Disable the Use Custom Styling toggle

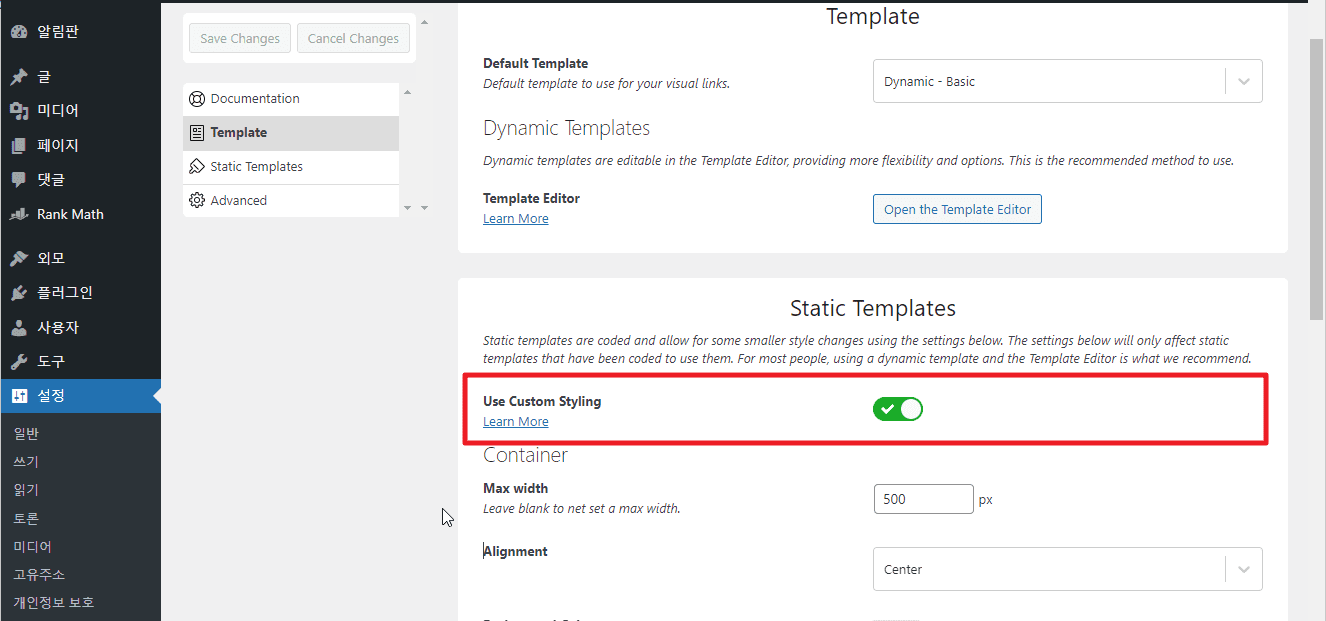click(897, 409)
